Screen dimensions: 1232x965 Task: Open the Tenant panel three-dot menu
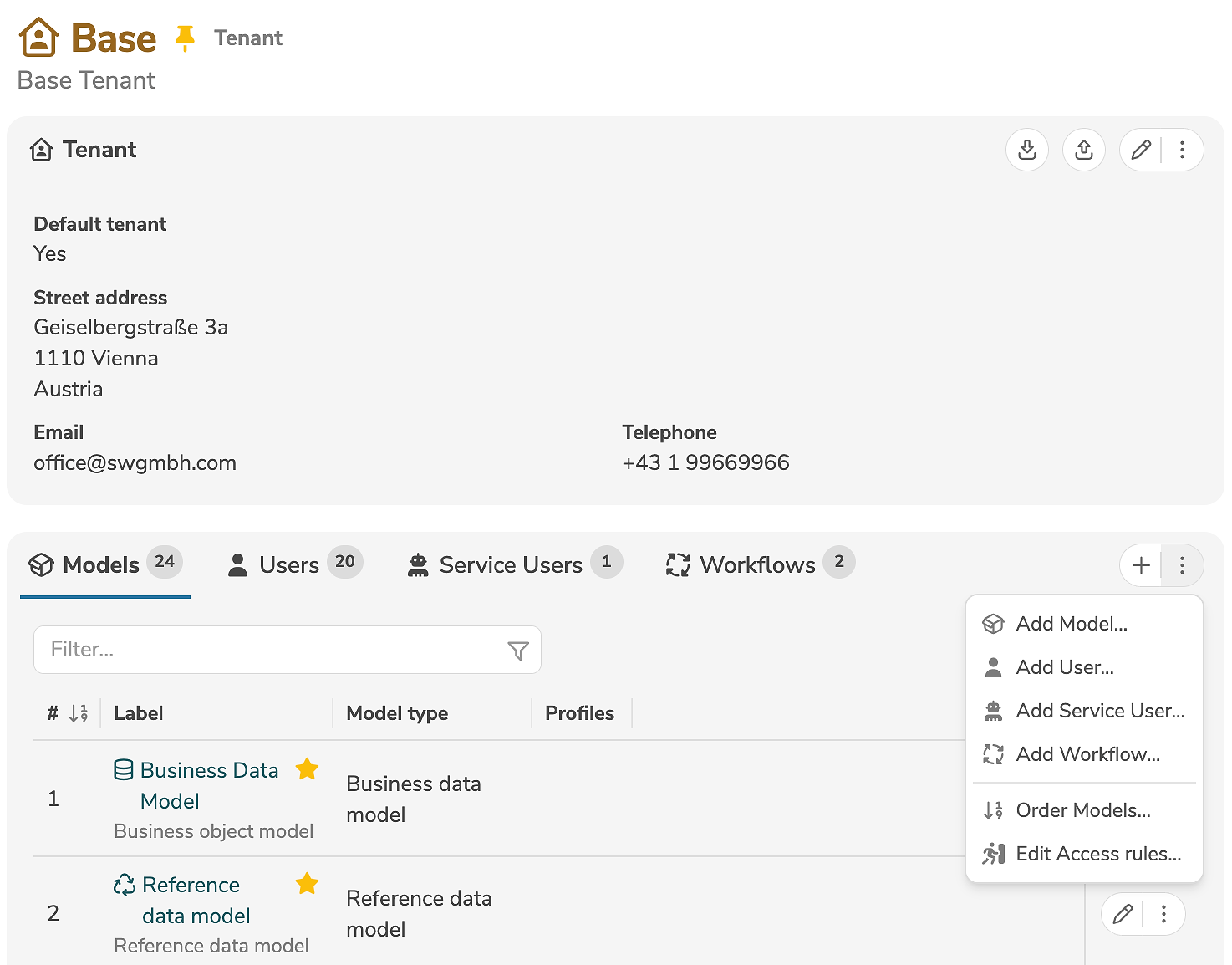(x=1182, y=150)
